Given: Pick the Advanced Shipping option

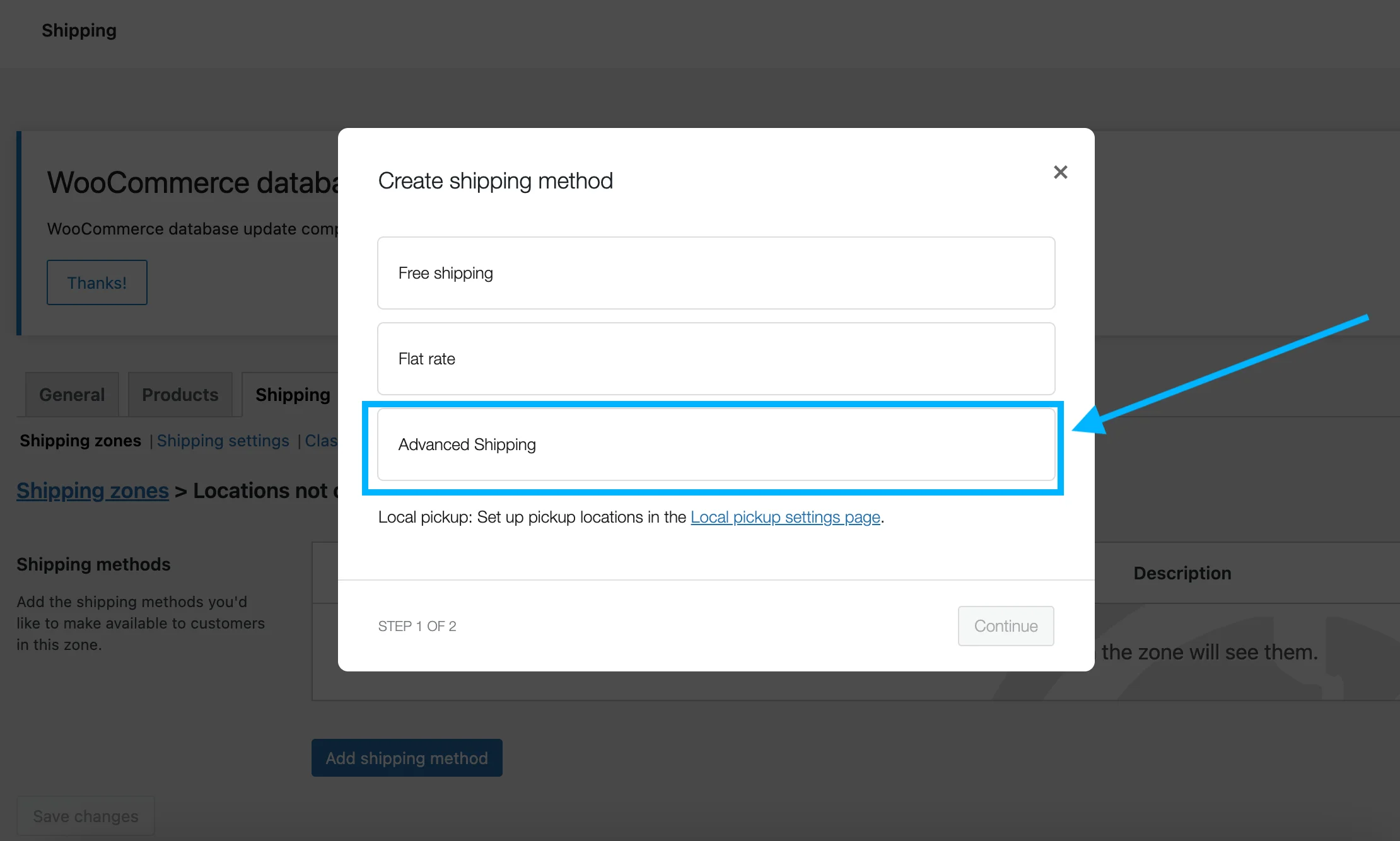Looking at the screenshot, I should [x=716, y=444].
